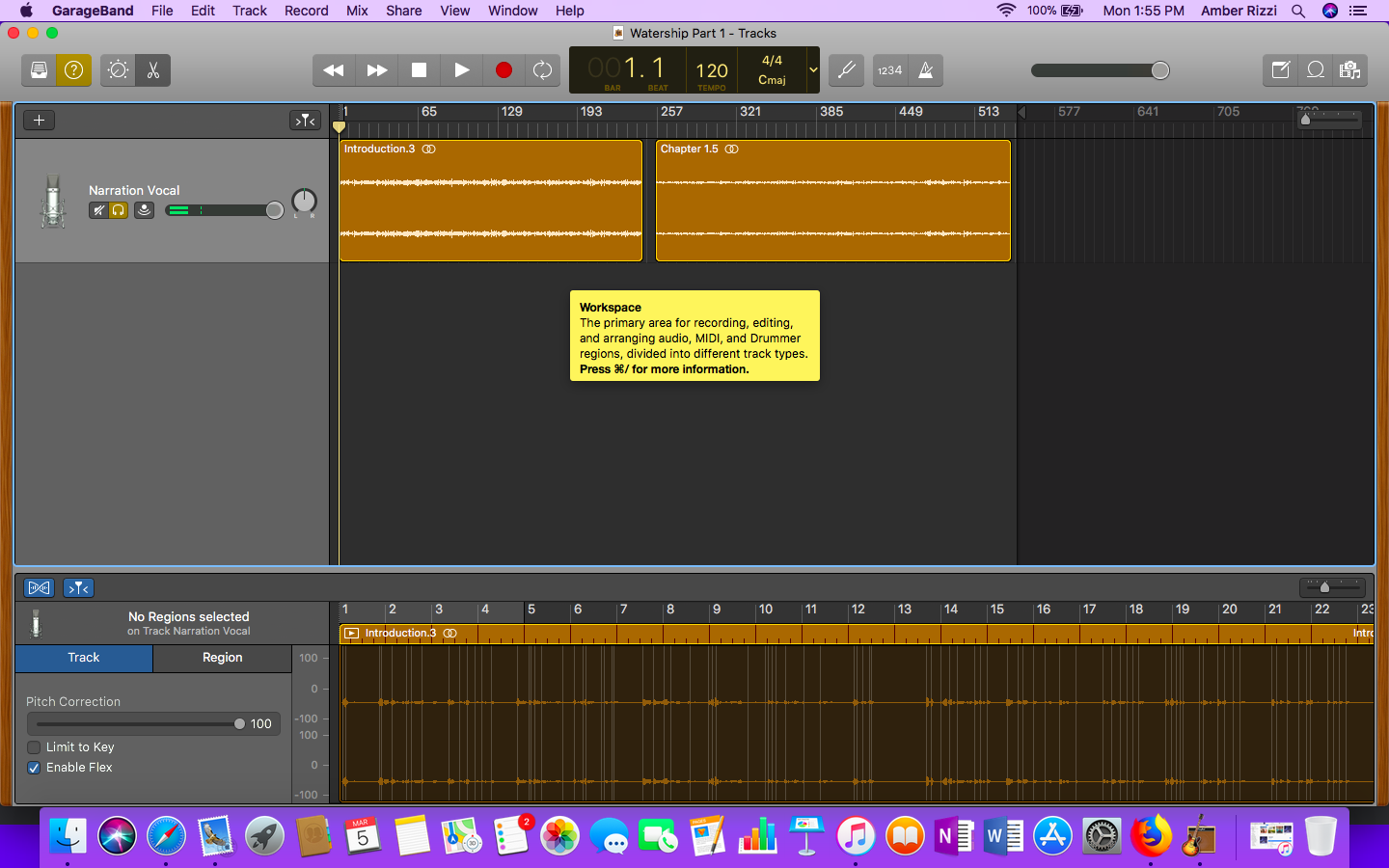Open the Editors scissors button
Screen dimensions: 1389x868
tap(153, 70)
